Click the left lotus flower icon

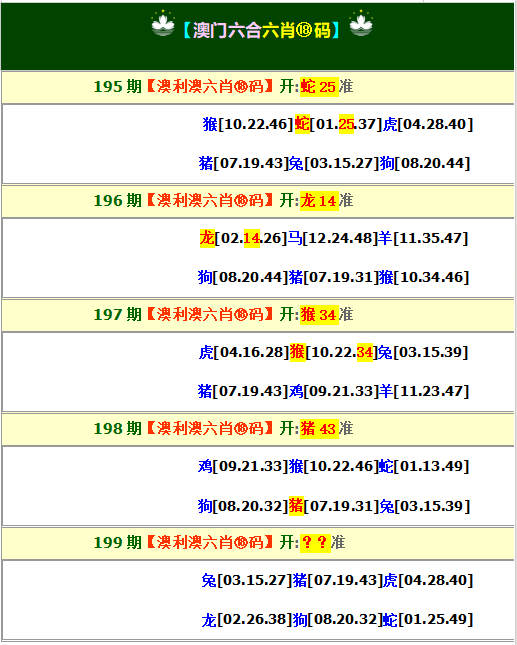(x=163, y=24)
